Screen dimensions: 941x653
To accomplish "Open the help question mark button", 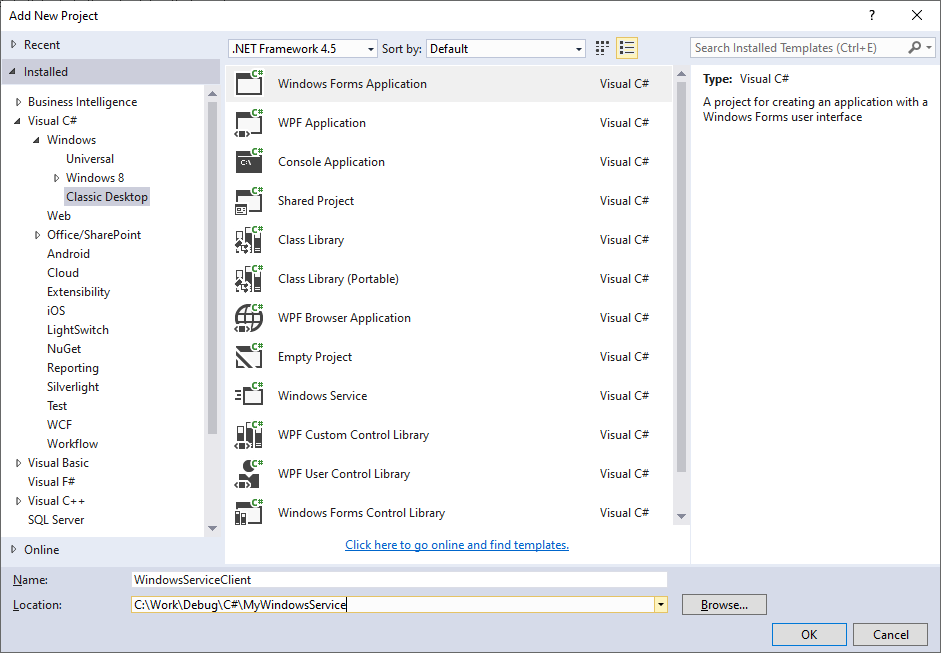I will click(872, 16).
